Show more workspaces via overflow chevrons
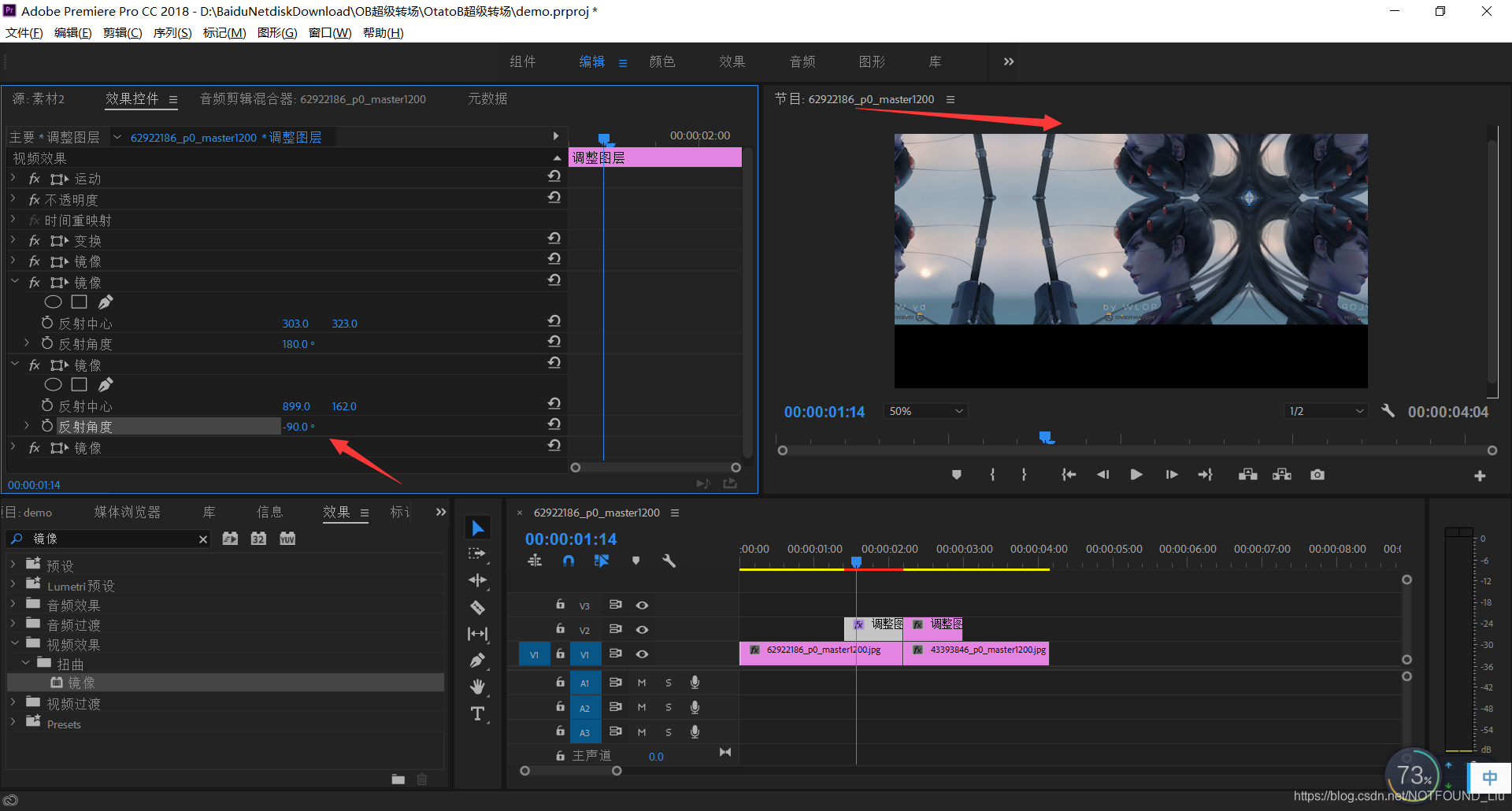This screenshot has width=1512, height=811. (1009, 61)
